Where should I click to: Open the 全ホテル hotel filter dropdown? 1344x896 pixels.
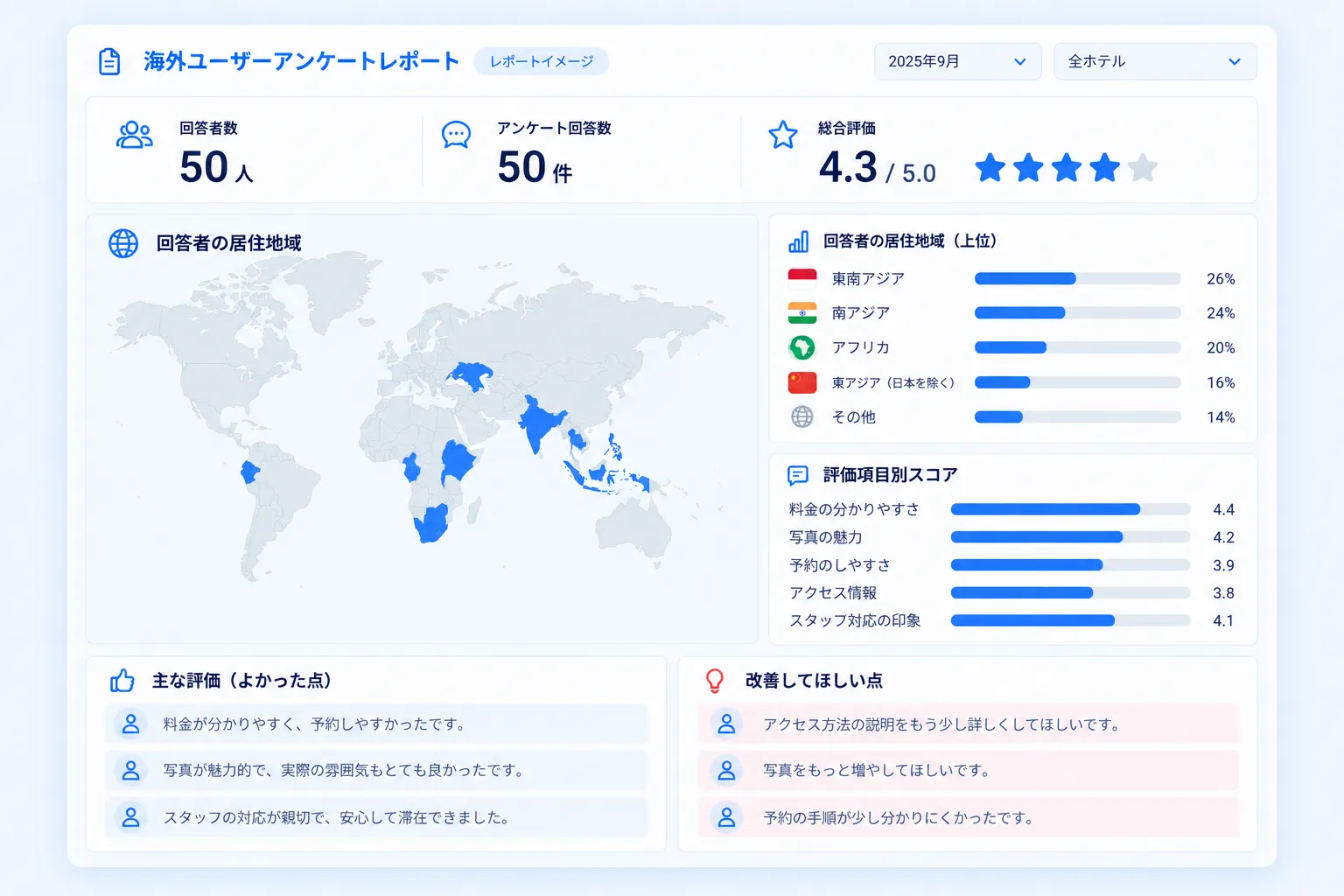pyautogui.click(x=1155, y=61)
